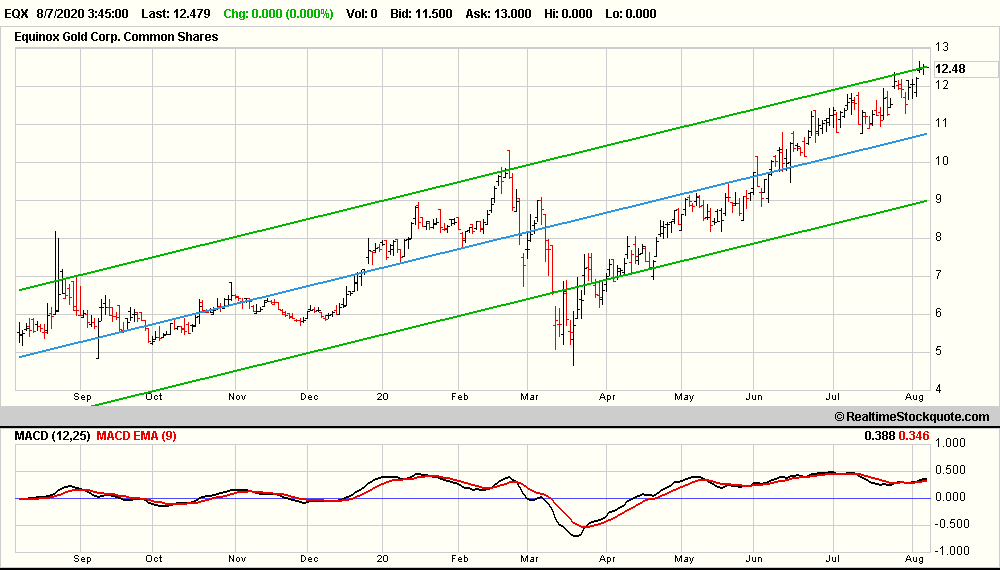
Task: Click the 9 price level on y-axis
Action: 939,199
